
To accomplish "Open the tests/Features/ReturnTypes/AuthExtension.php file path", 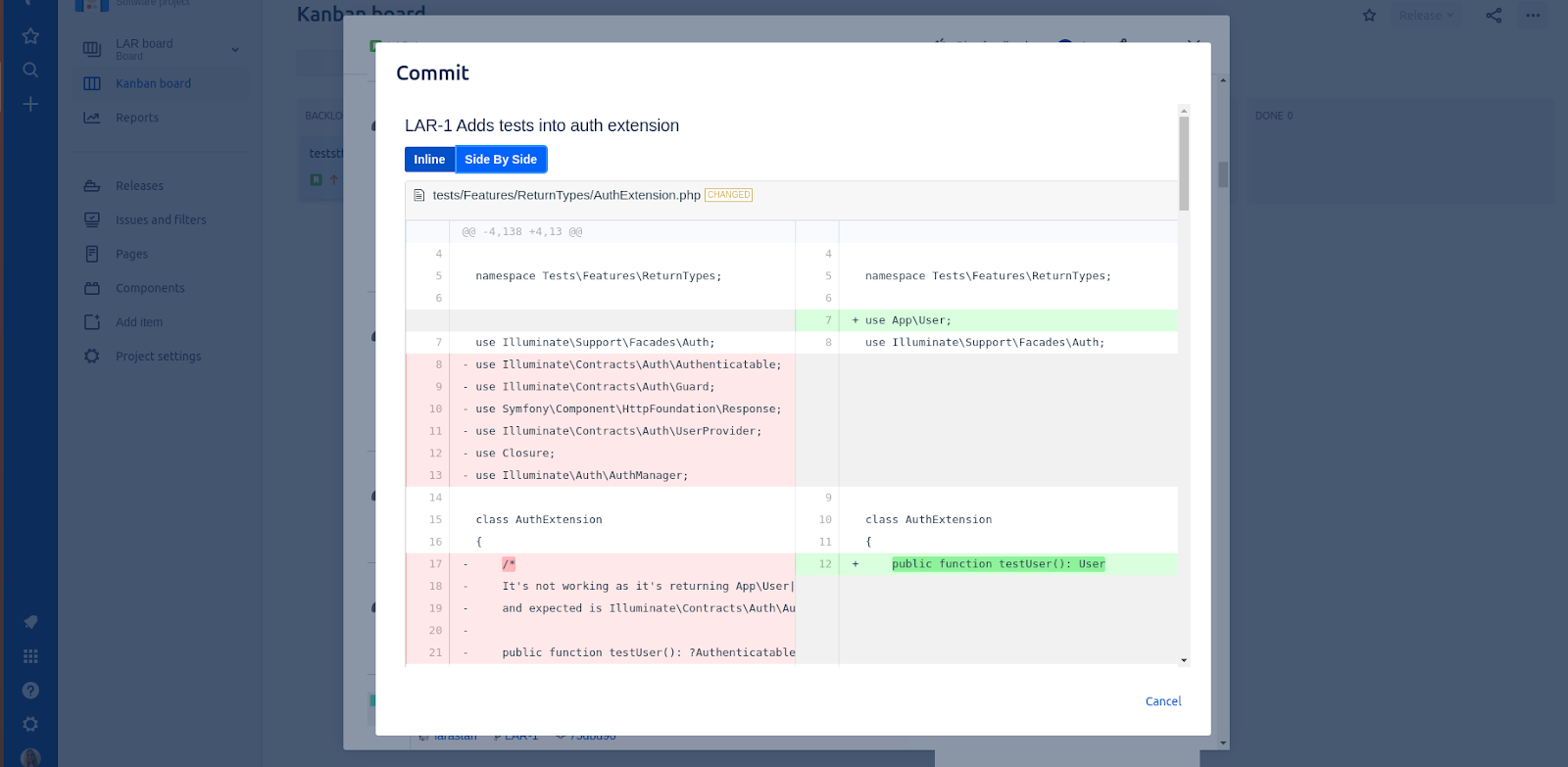I will [x=566, y=195].
